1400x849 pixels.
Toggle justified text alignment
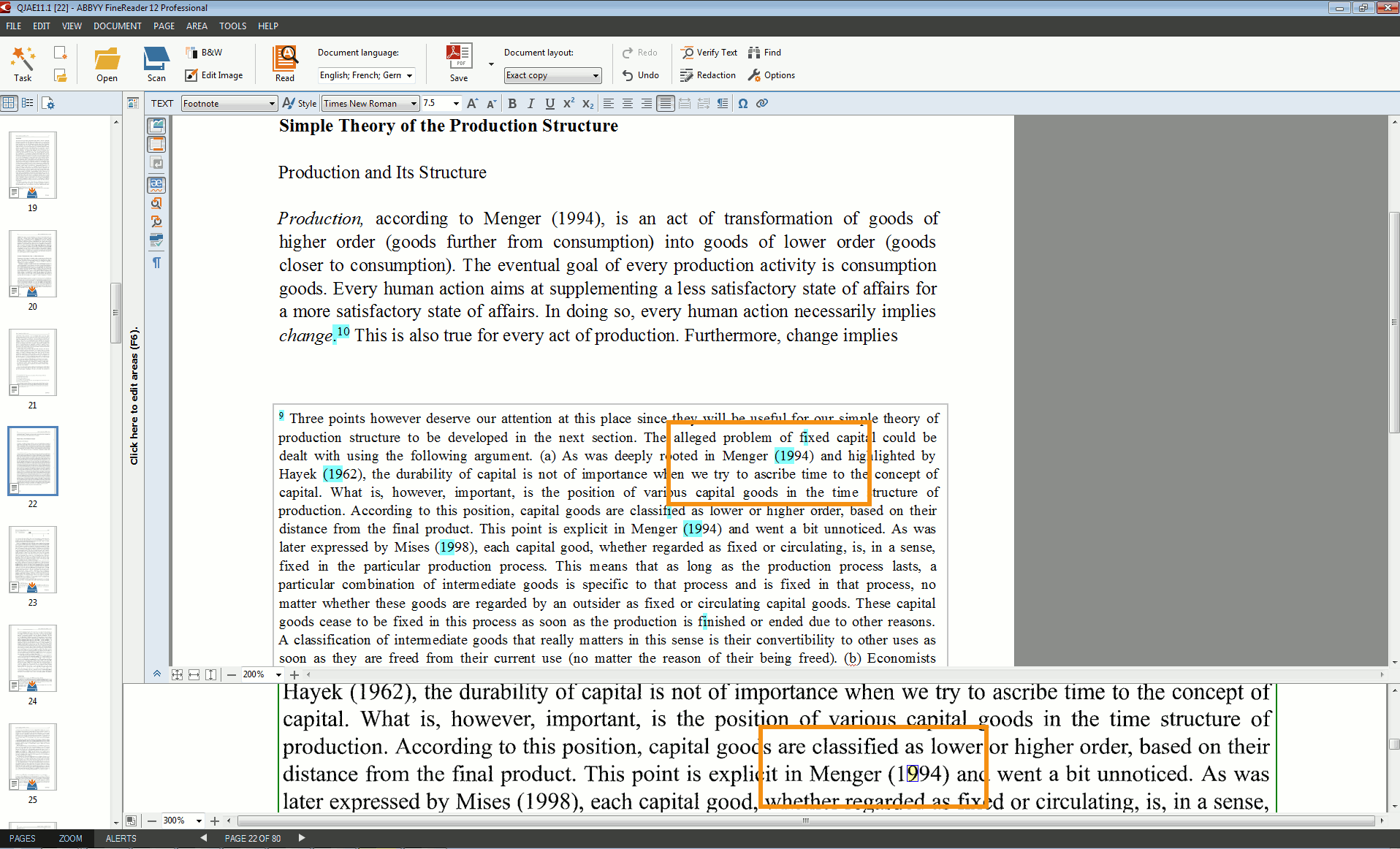[666, 104]
